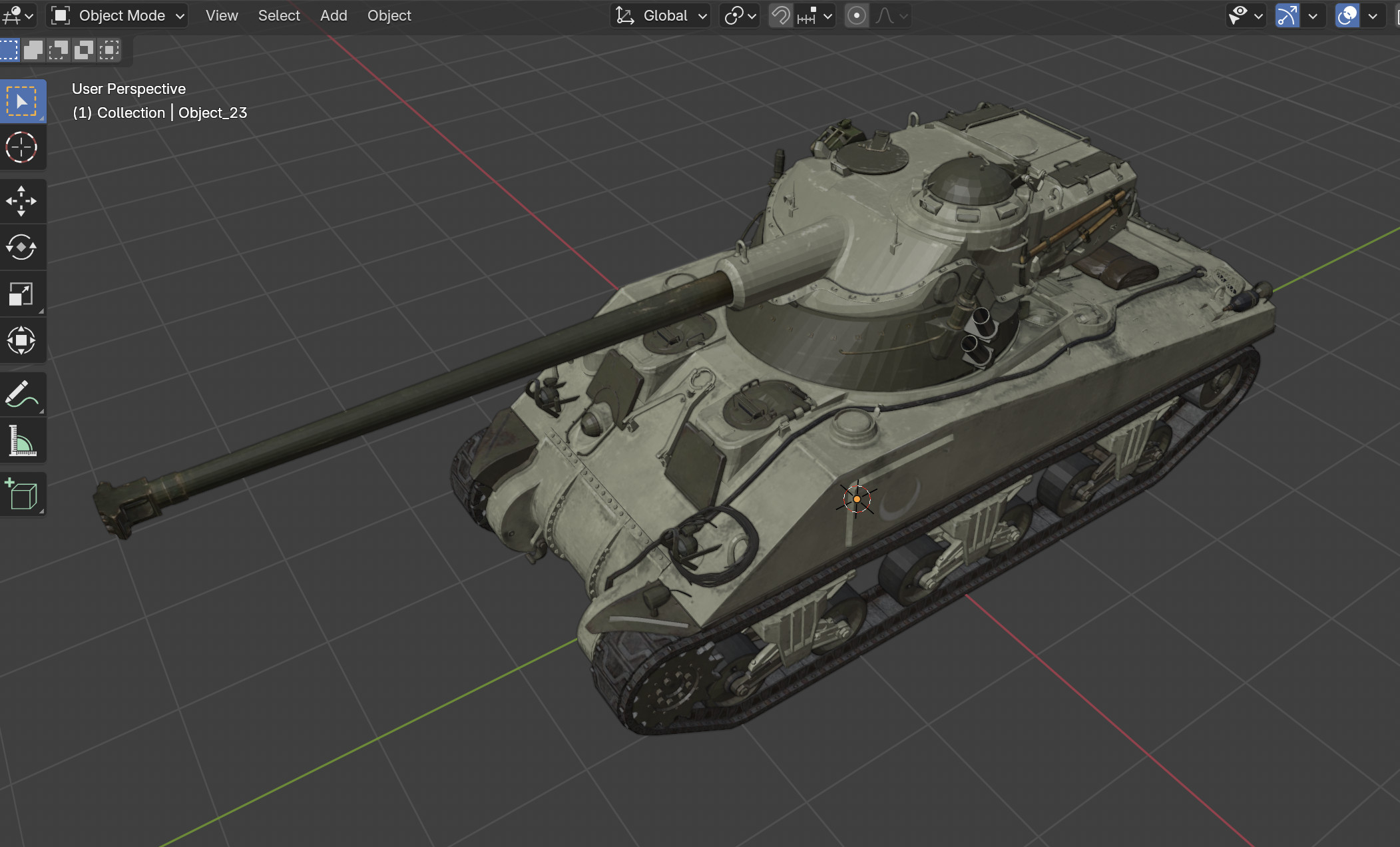Open the View menu
The height and width of the screenshot is (847, 1400).
(x=222, y=15)
